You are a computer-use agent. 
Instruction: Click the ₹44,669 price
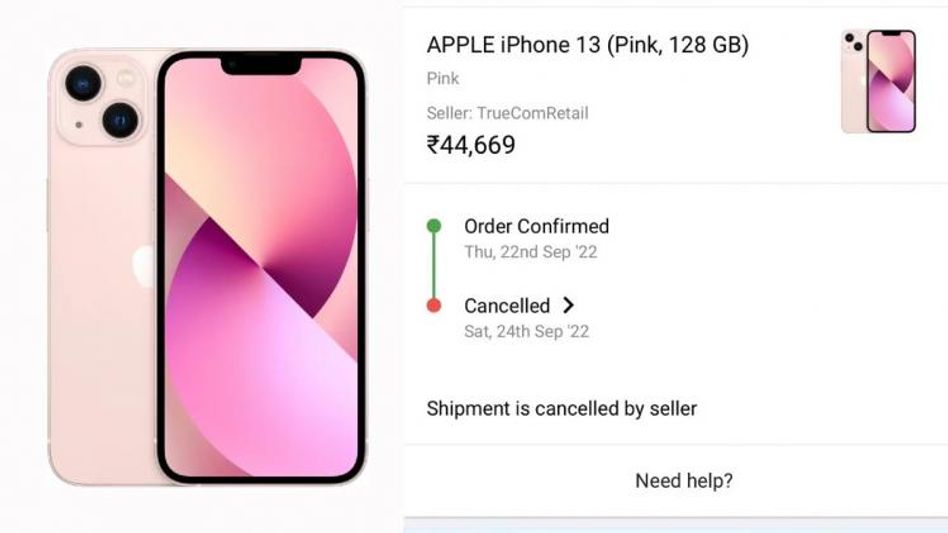[x=471, y=145]
